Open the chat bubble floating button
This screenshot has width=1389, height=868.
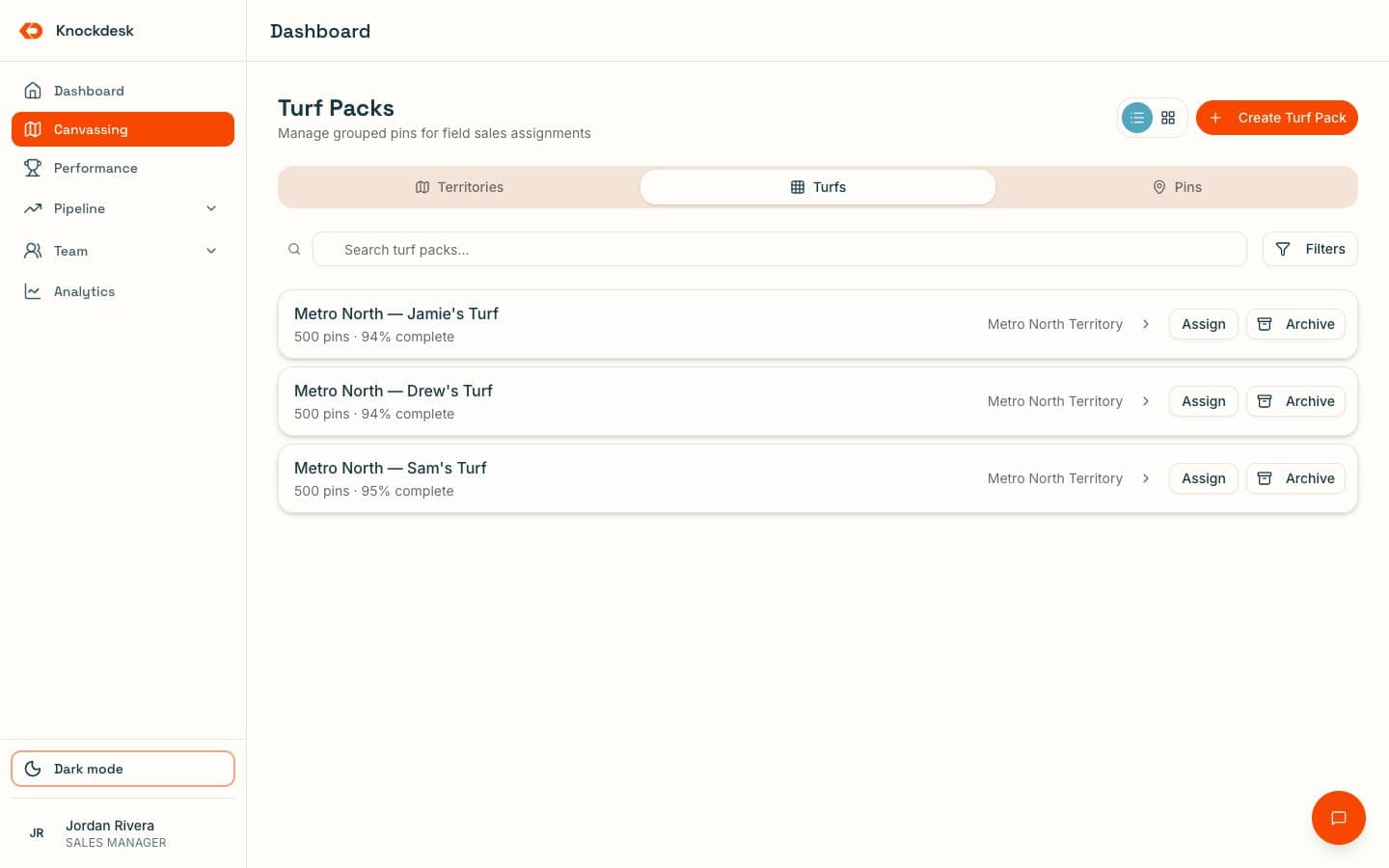pos(1338,818)
